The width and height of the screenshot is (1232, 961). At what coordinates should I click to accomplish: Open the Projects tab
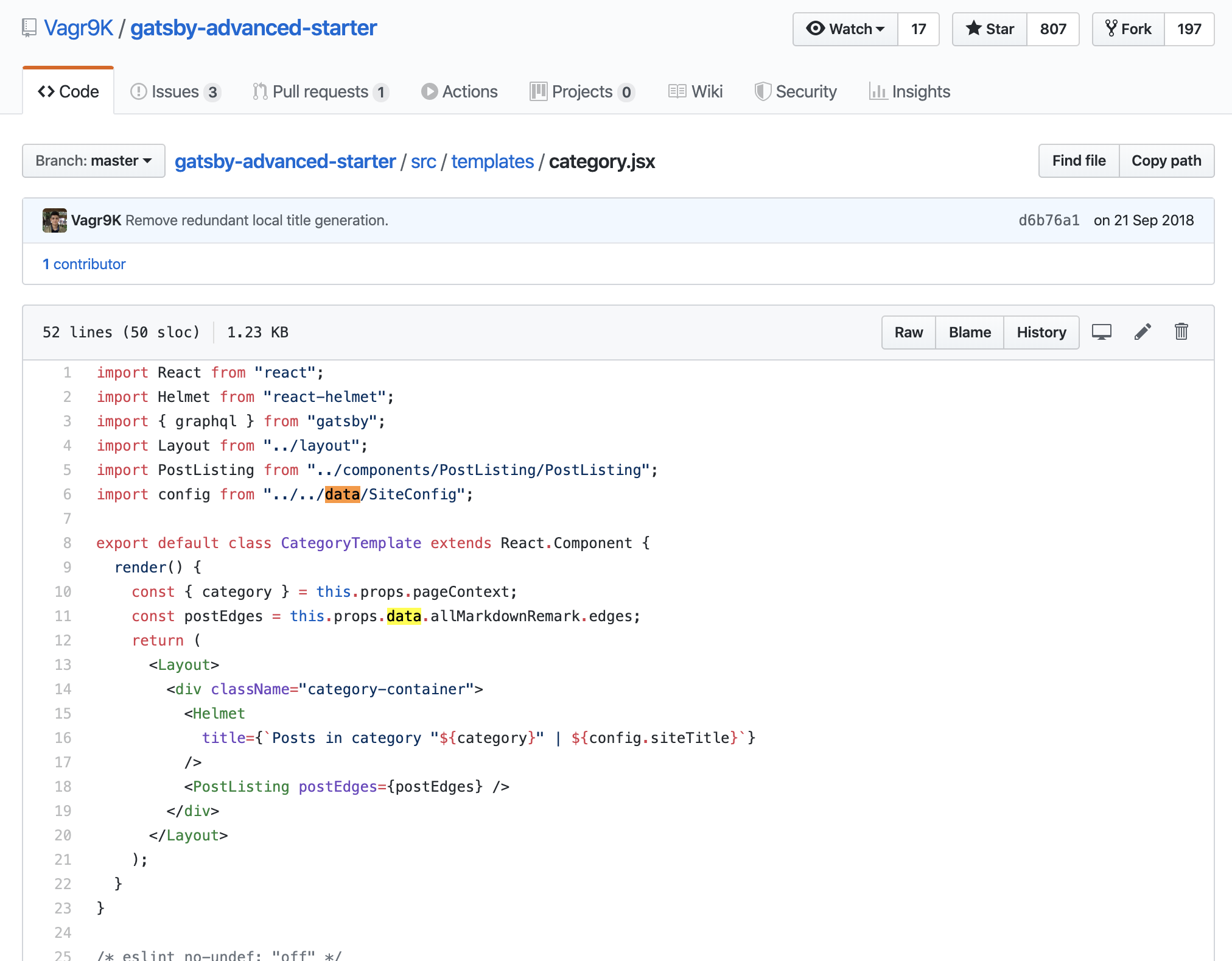[583, 92]
